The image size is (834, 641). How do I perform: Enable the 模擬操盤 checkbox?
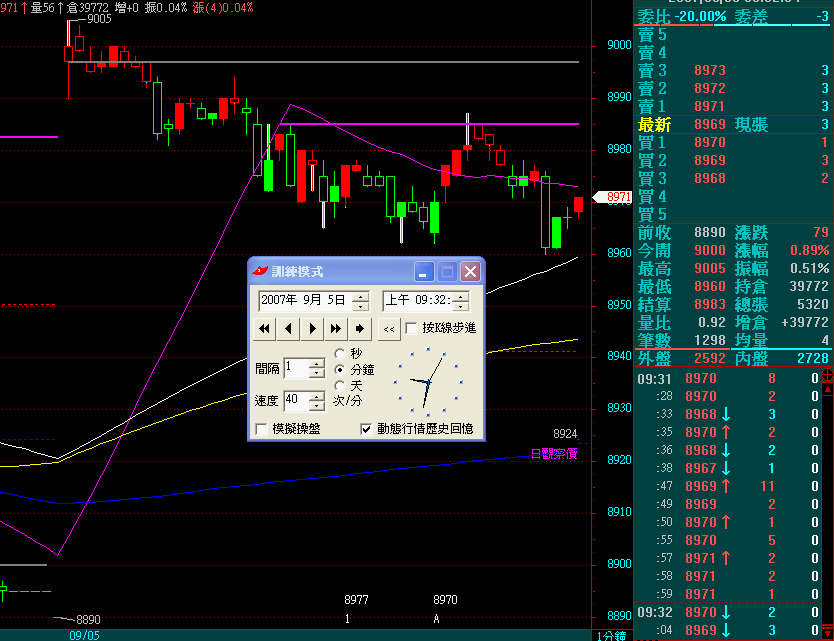point(261,429)
